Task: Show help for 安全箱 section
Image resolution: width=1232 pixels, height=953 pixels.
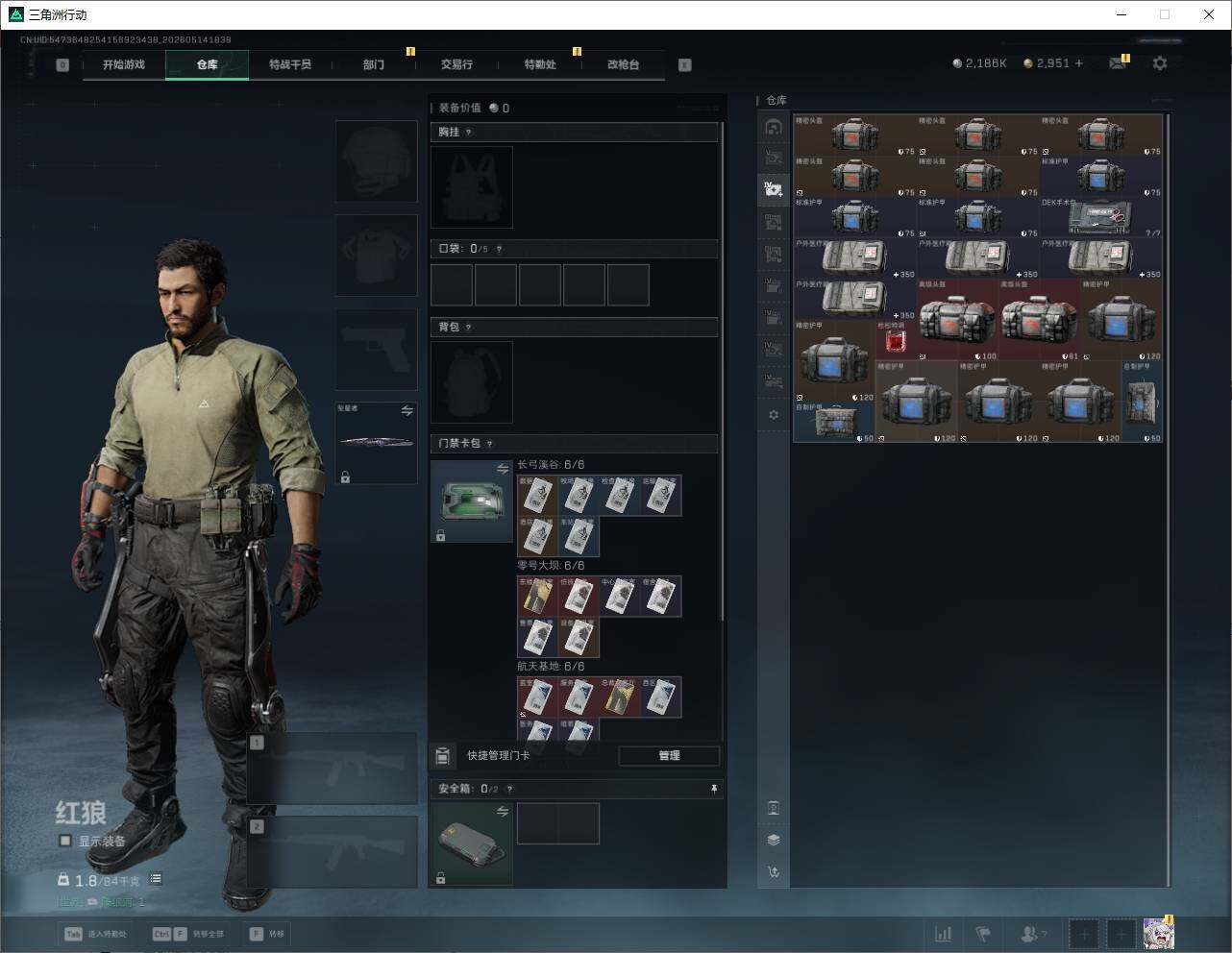Action: [x=509, y=790]
